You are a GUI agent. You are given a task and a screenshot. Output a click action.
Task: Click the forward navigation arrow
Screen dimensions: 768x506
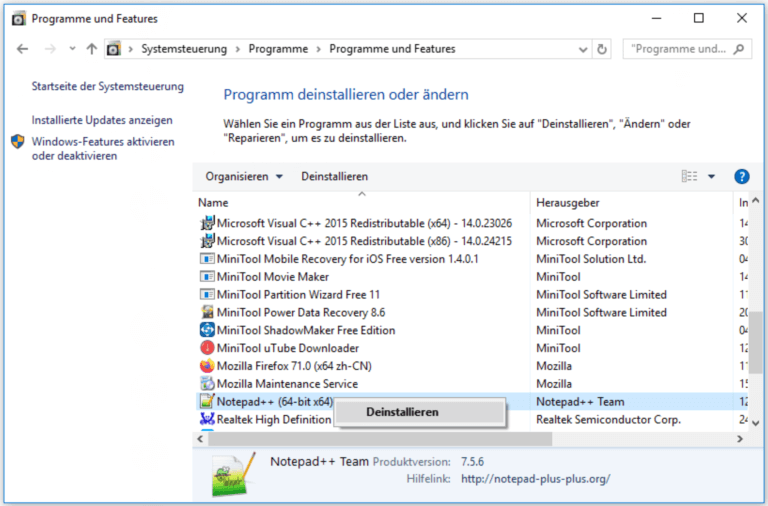point(50,49)
